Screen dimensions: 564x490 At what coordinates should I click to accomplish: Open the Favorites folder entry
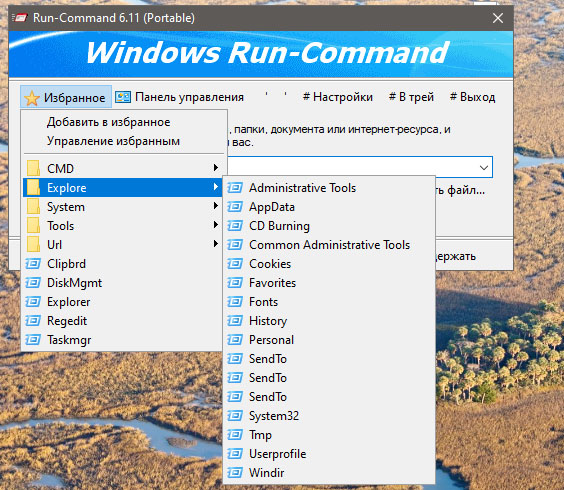click(329, 283)
